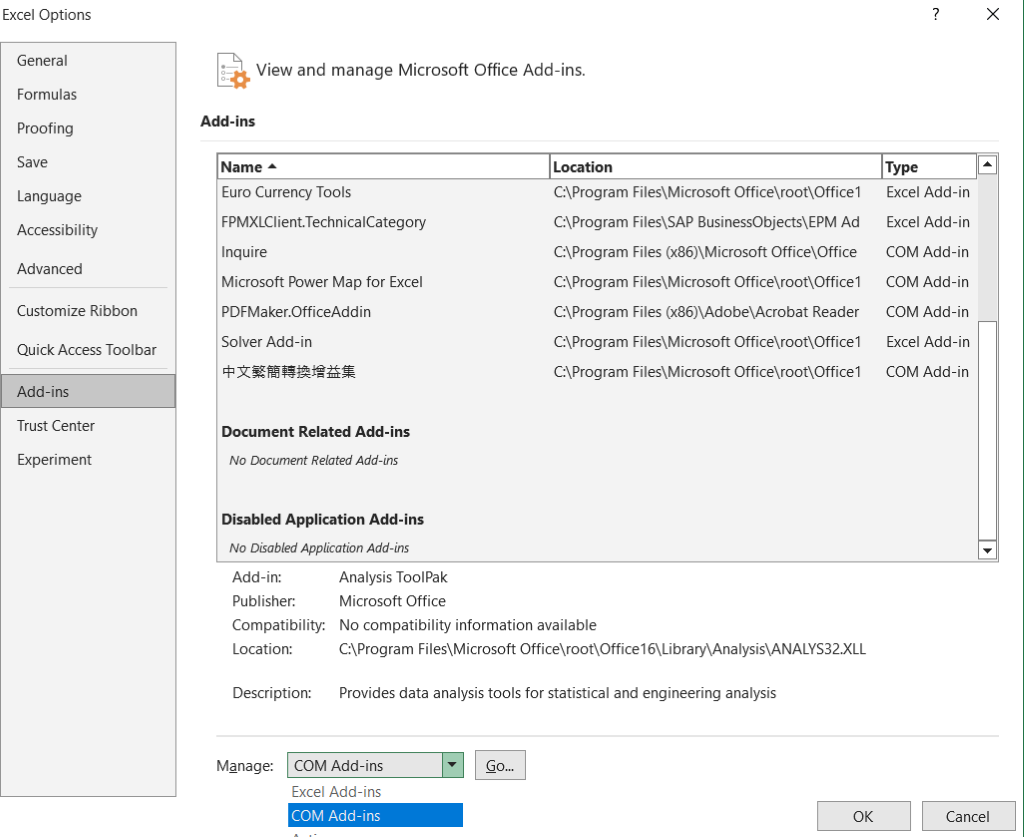Click the Add-ins page gear icon
Viewport: 1024px width, 837px height.
232,71
